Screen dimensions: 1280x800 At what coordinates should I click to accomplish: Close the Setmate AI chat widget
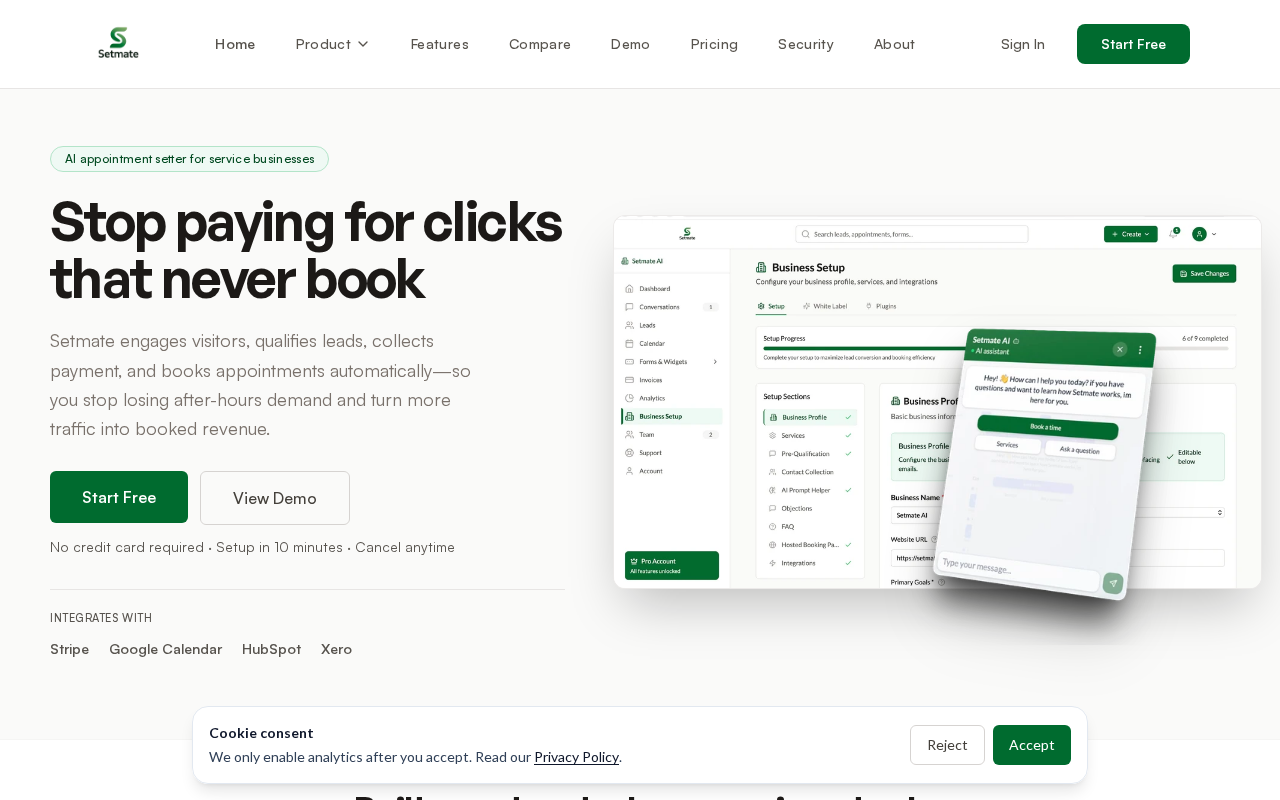click(1120, 349)
